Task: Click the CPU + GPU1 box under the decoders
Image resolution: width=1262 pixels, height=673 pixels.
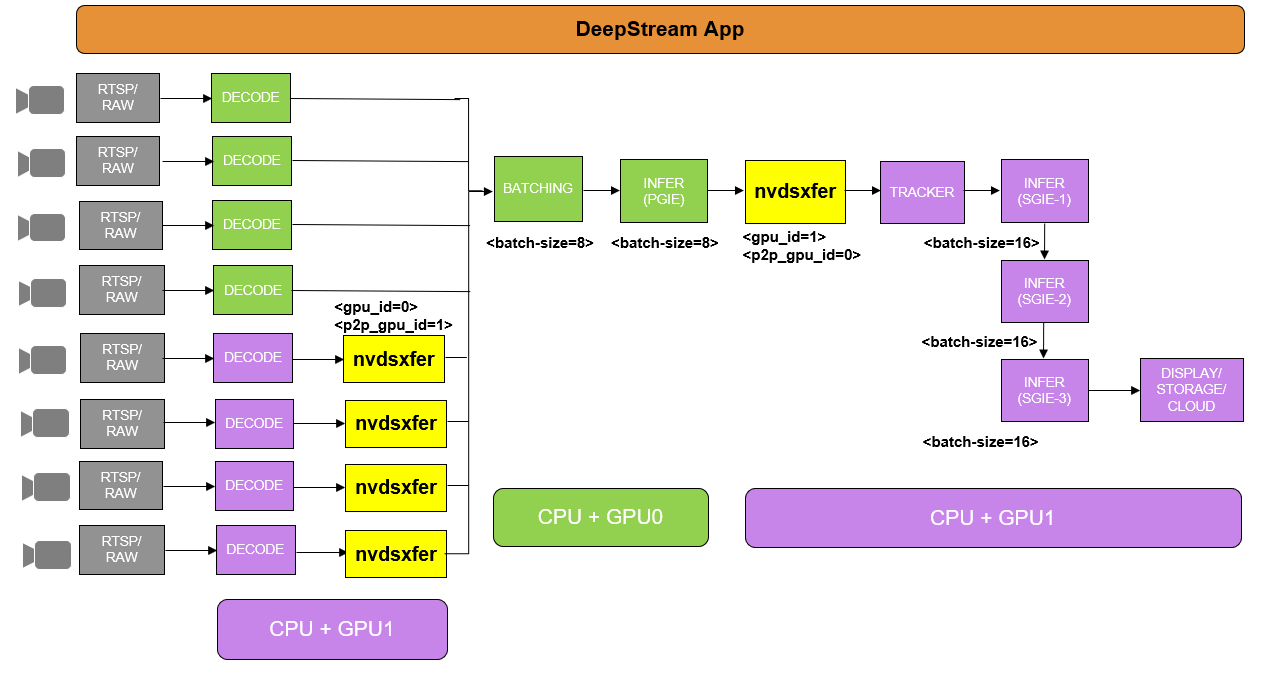Action: (x=332, y=629)
